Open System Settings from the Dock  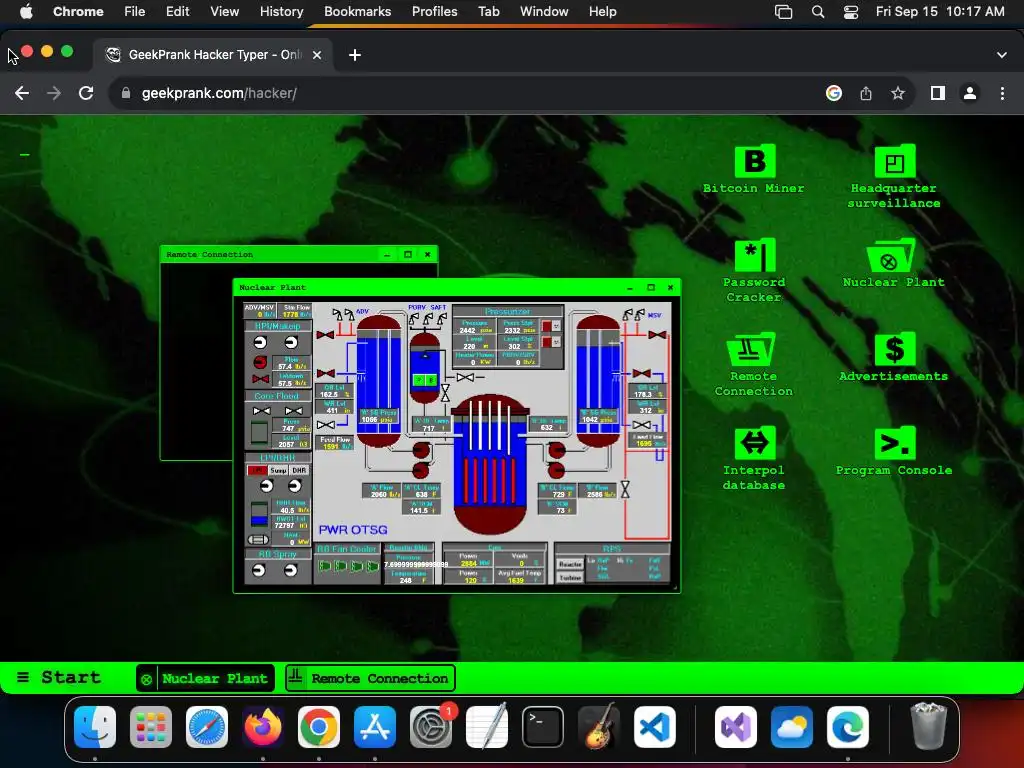click(x=430, y=727)
